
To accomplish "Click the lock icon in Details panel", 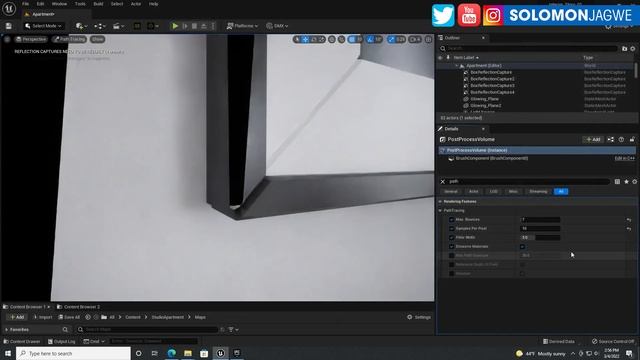I will pos(632,140).
